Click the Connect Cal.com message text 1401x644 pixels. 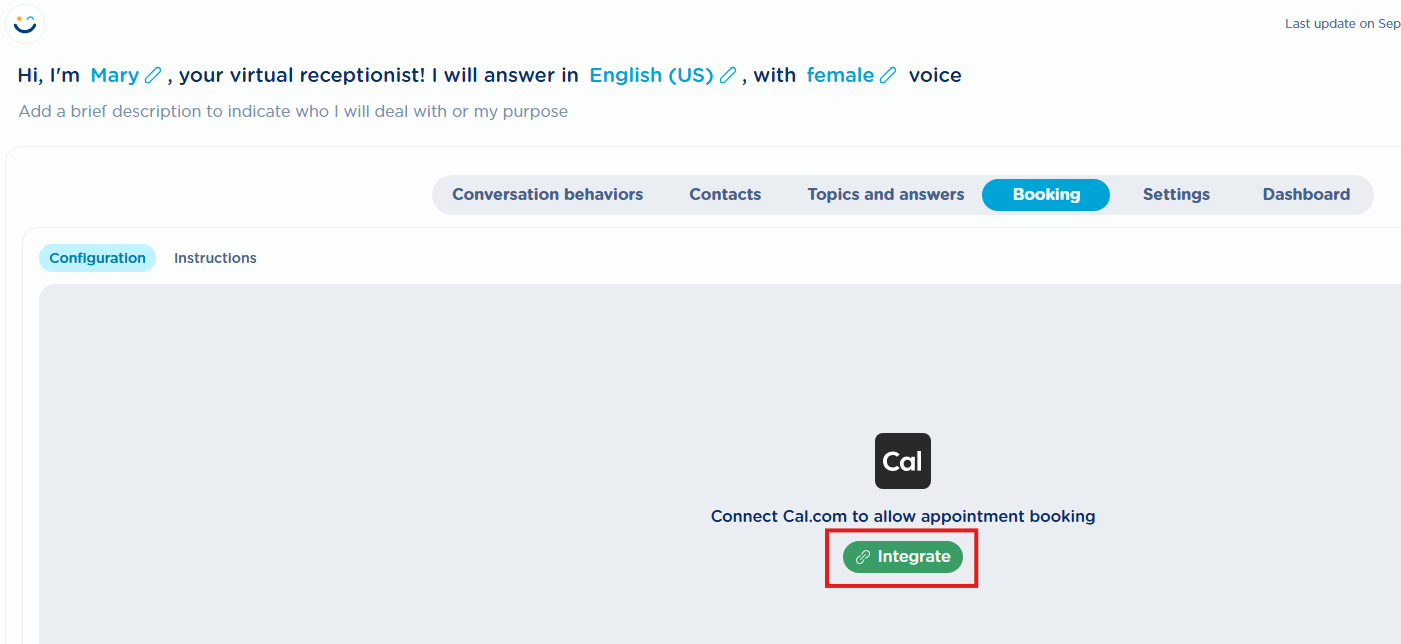pos(903,517)
